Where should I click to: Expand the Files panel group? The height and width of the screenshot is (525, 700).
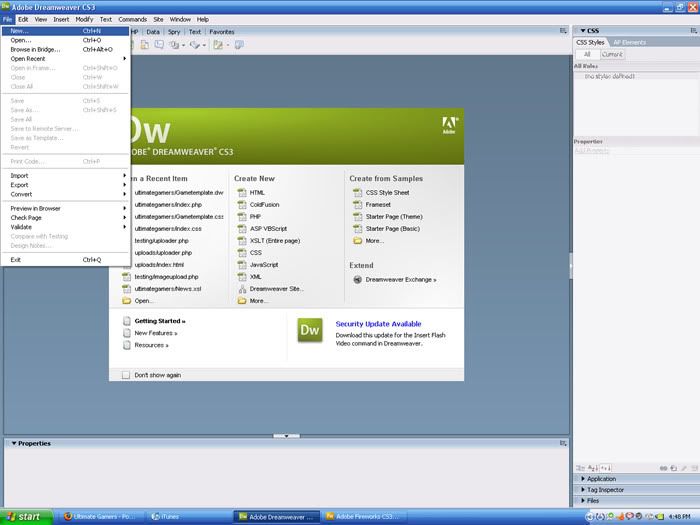[583, 501]
